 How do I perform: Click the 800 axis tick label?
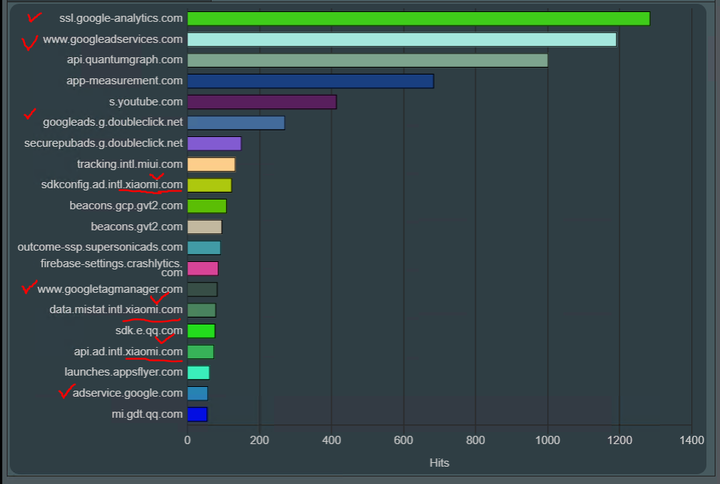pos(475,440)
